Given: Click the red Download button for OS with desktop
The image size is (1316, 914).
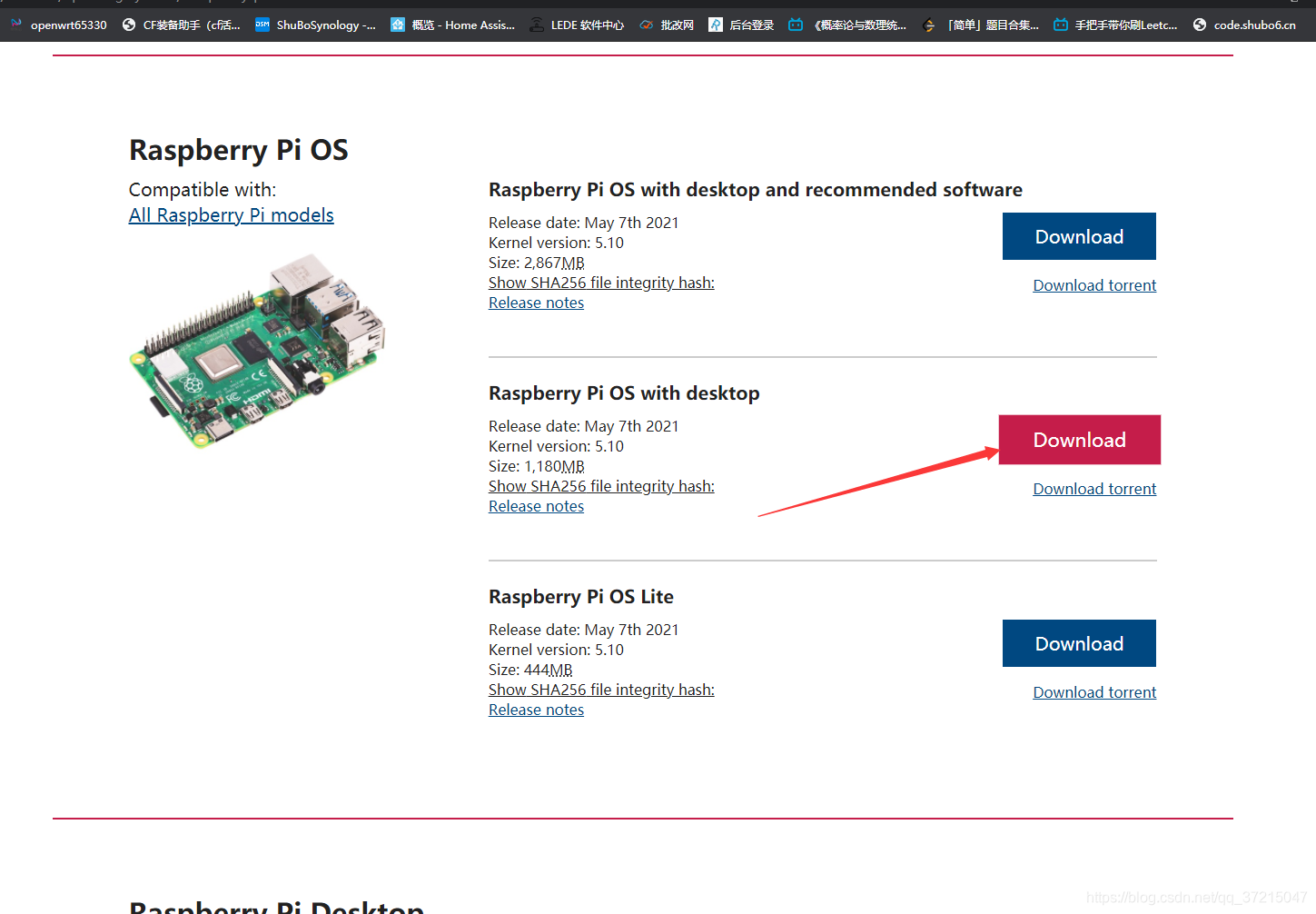Looking at the screenshot, I should 1080,440.
